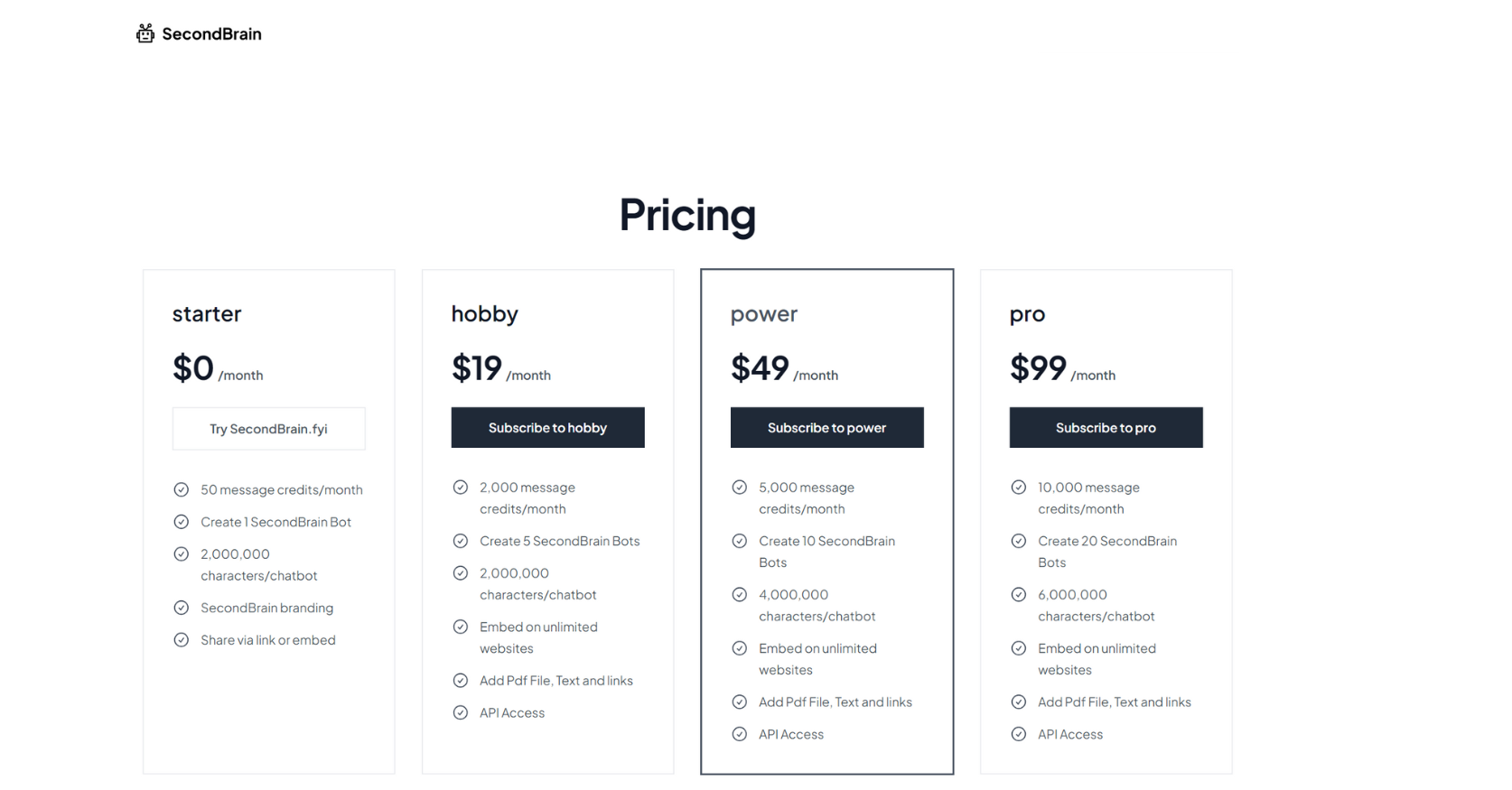Click checkmark icon beside Share via link or embed
The image size is (1512, 790).
pos(182,640)
